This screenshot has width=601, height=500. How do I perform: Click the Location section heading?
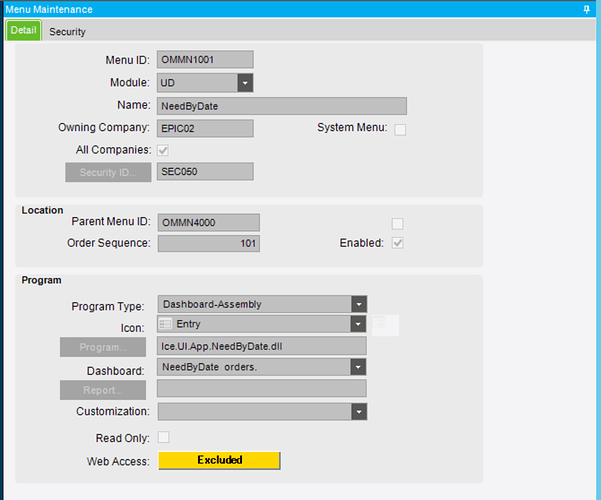pyautogui.click(x=42, y=210)
